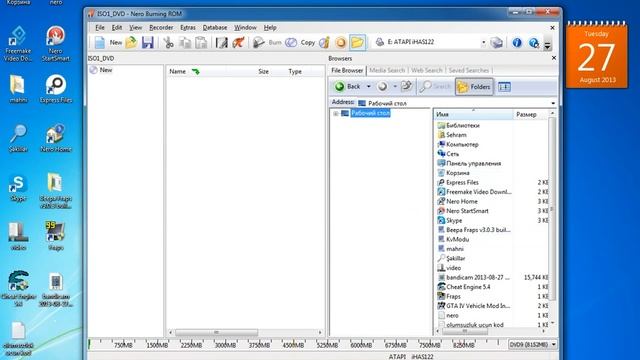Screen dimensions: 640x360
Task: Click the up one level folder icon
Action: coord(407,87)
